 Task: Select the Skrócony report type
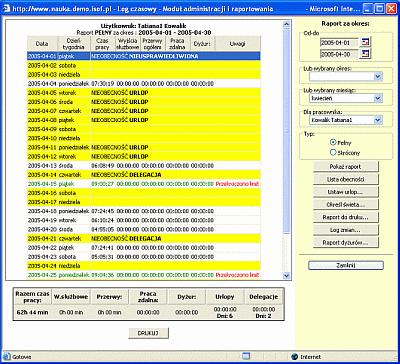(x=333, y=153)
